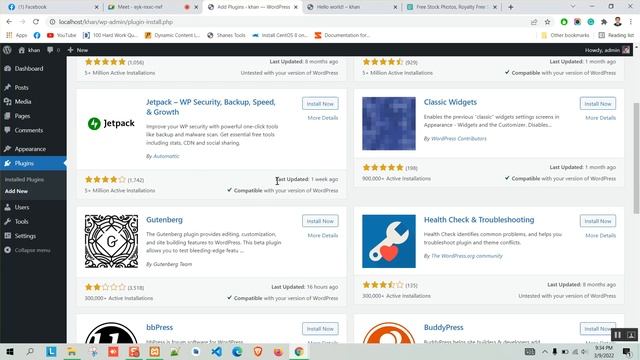
Task: Open Other bookmarks folder
Action: coord(565,36)
